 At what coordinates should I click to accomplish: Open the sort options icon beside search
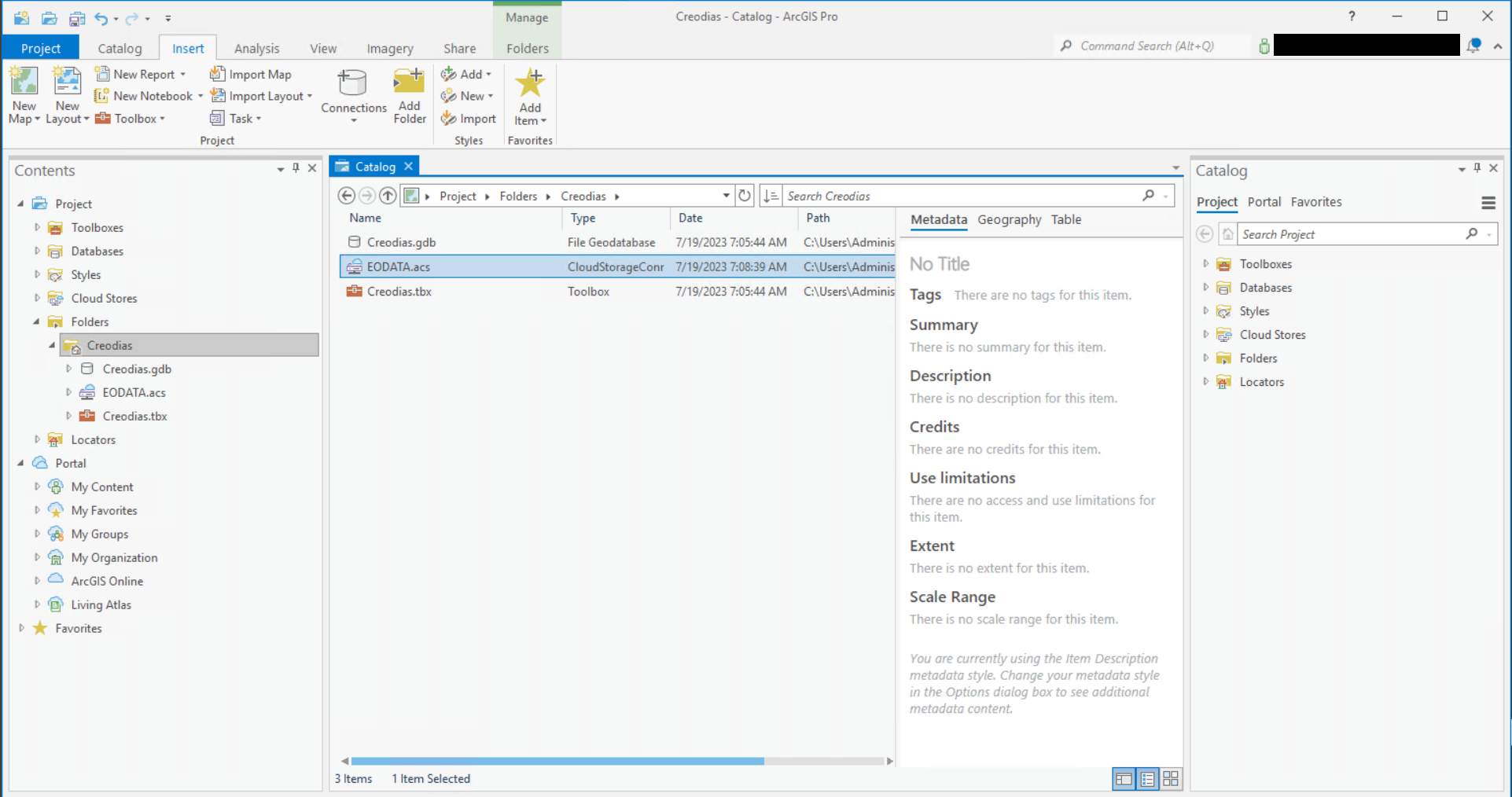(771, 195)
